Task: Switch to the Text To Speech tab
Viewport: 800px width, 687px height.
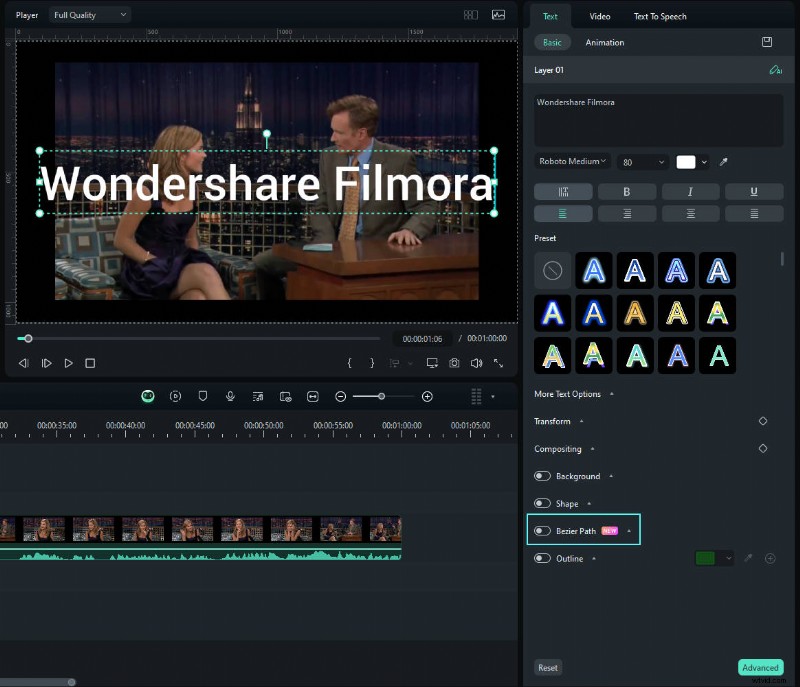Action: tap(661, 16)
